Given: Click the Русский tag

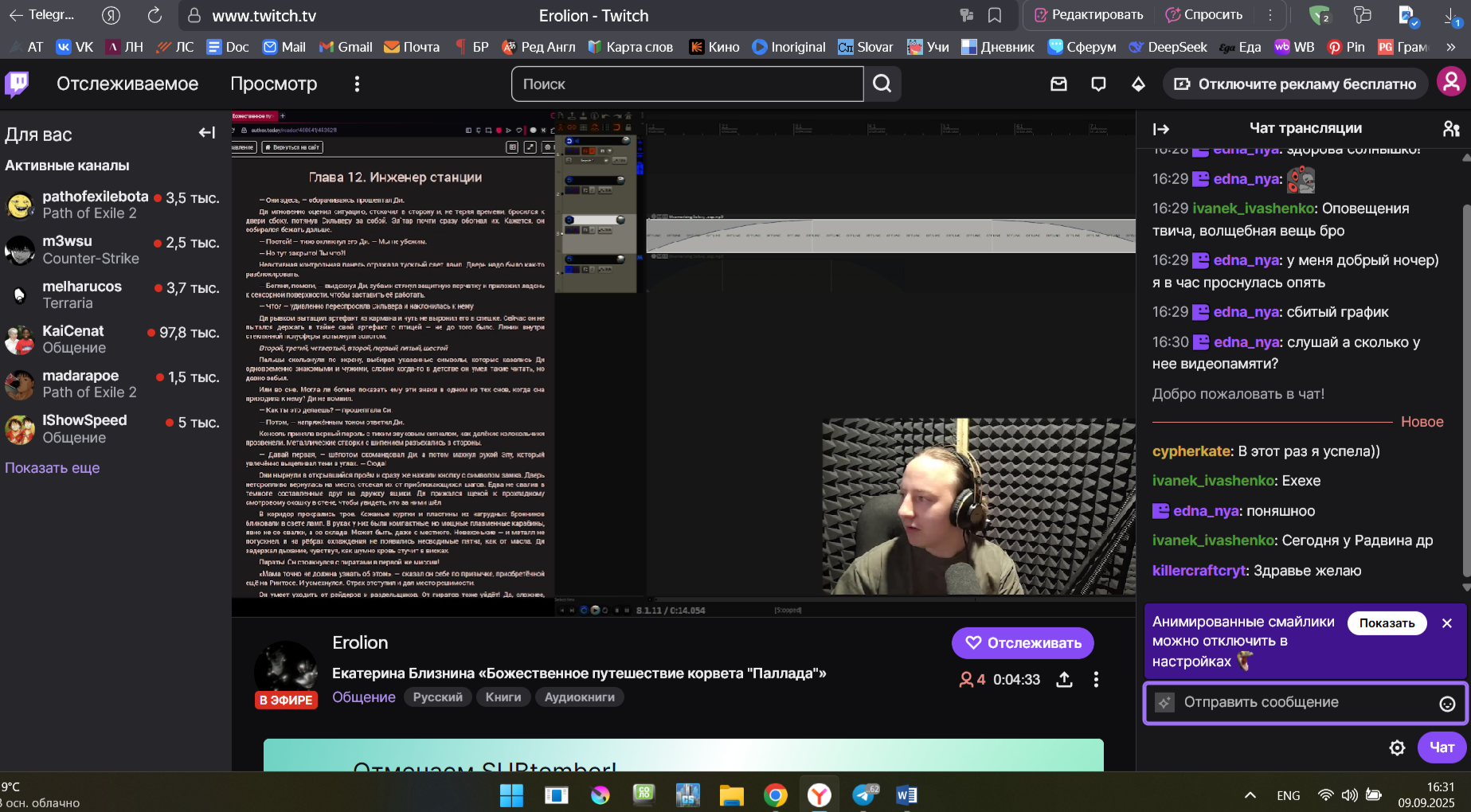Looking at the screenshot, I should point(437,697).
